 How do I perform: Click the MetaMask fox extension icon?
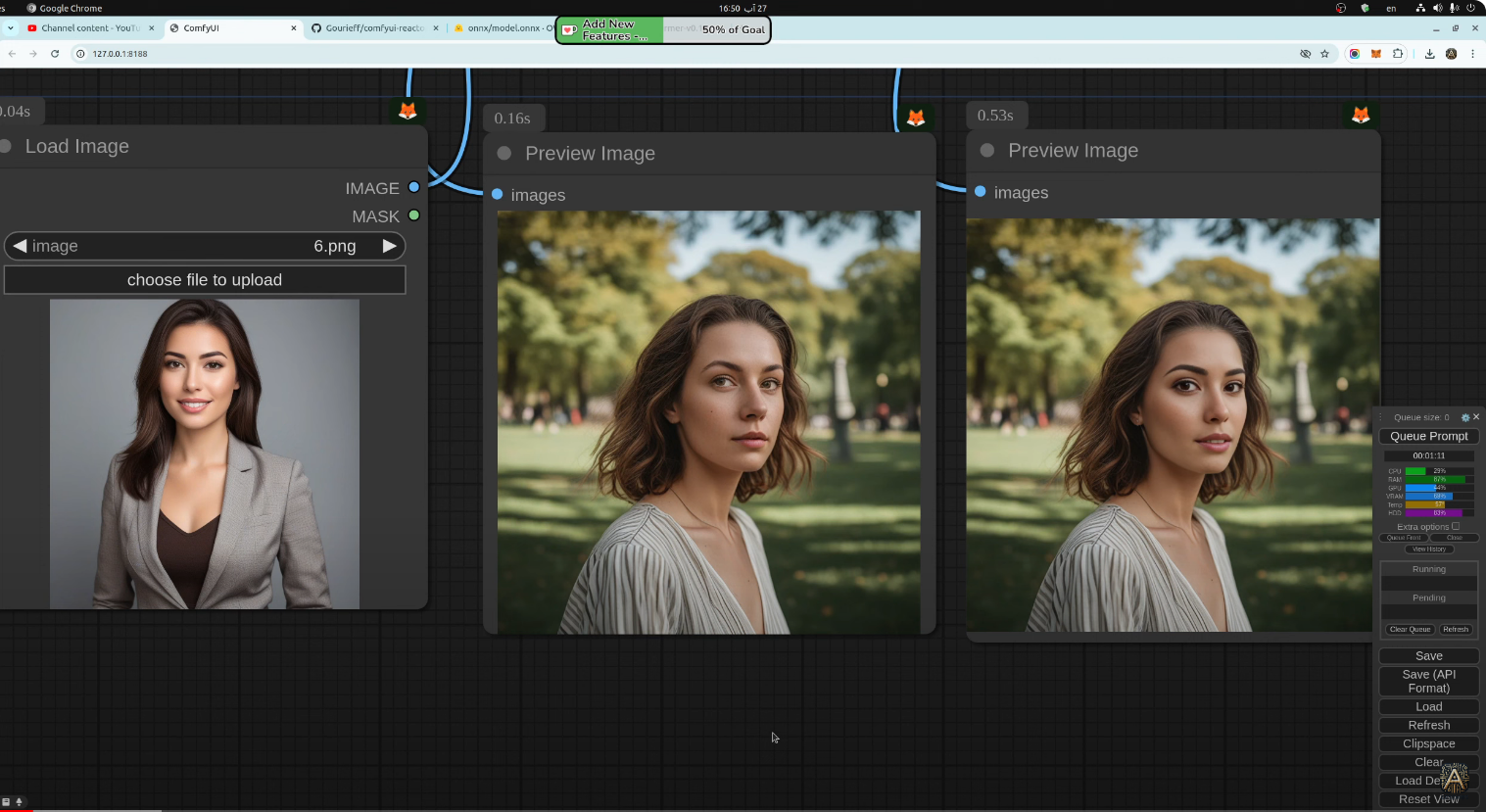pos(1376,54)
